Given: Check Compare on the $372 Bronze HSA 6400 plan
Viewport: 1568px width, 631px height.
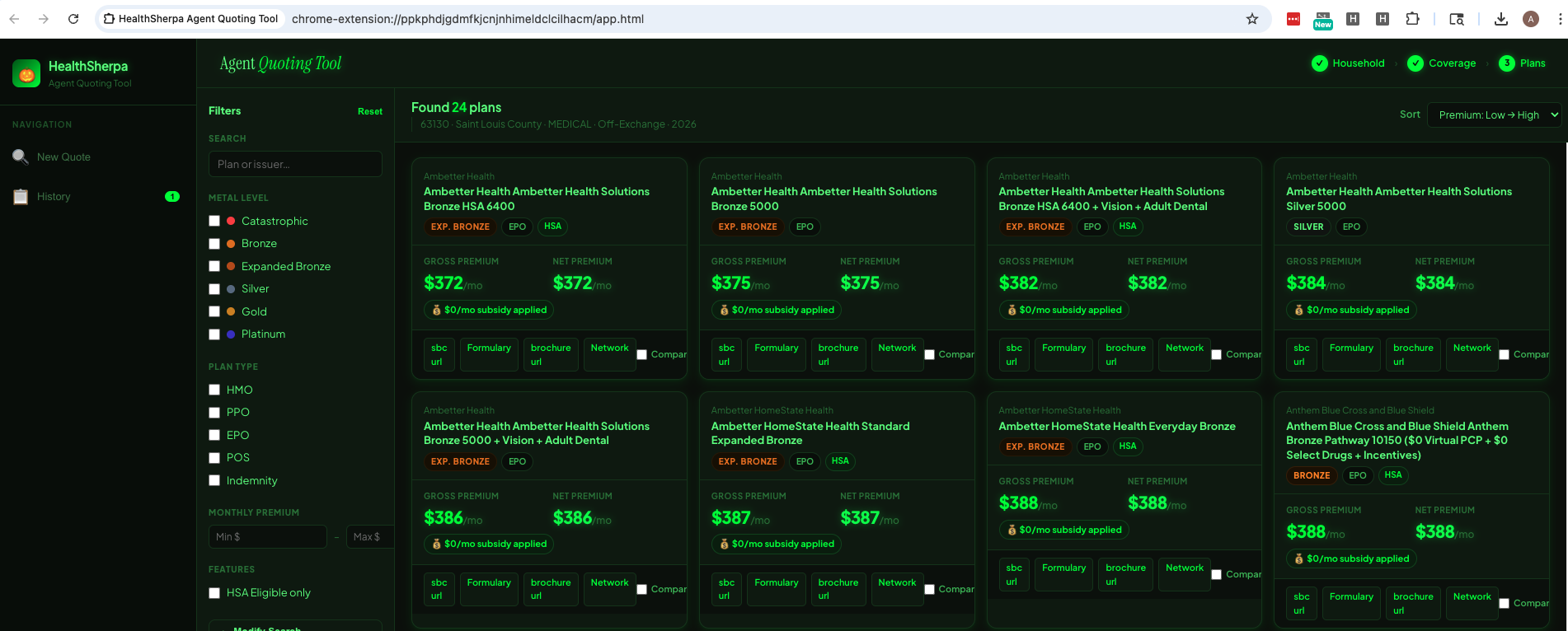Looking at the screenshot, I should click(x=642, y=355).
